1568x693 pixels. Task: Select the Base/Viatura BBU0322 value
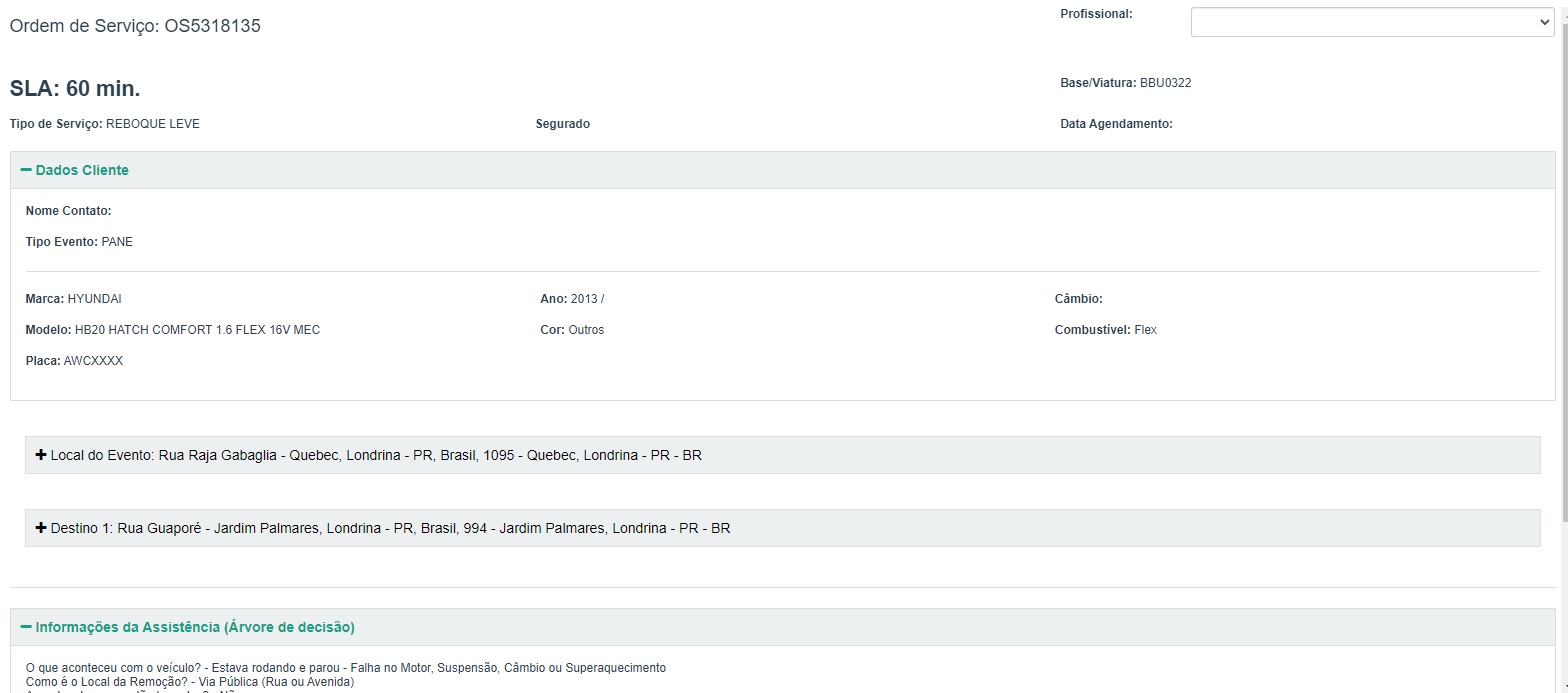click(1165, 83)
